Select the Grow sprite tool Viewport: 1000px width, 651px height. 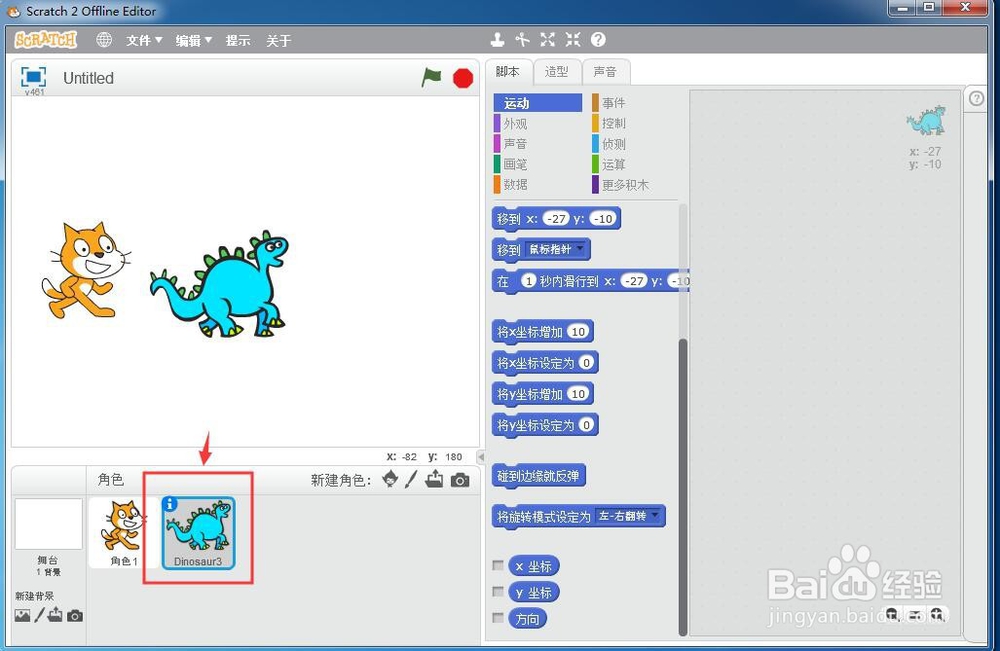[x=547, y=40]
